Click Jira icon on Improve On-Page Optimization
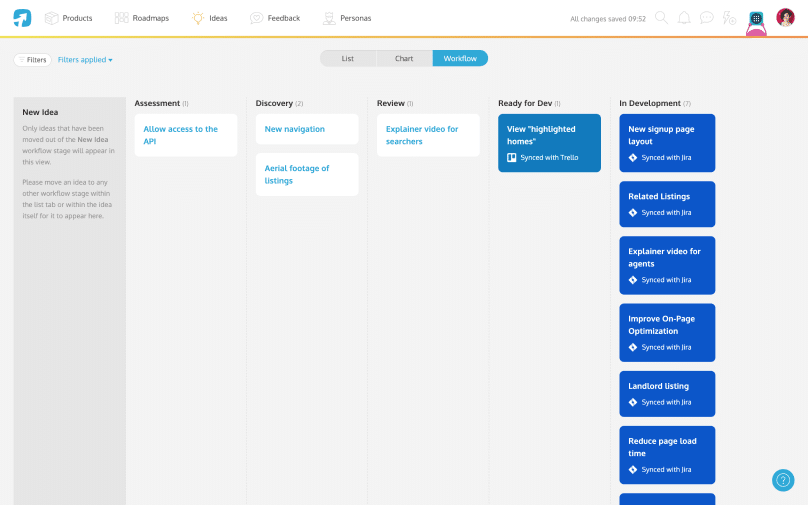This screenshot has width=808, height=505. point(633,347)
